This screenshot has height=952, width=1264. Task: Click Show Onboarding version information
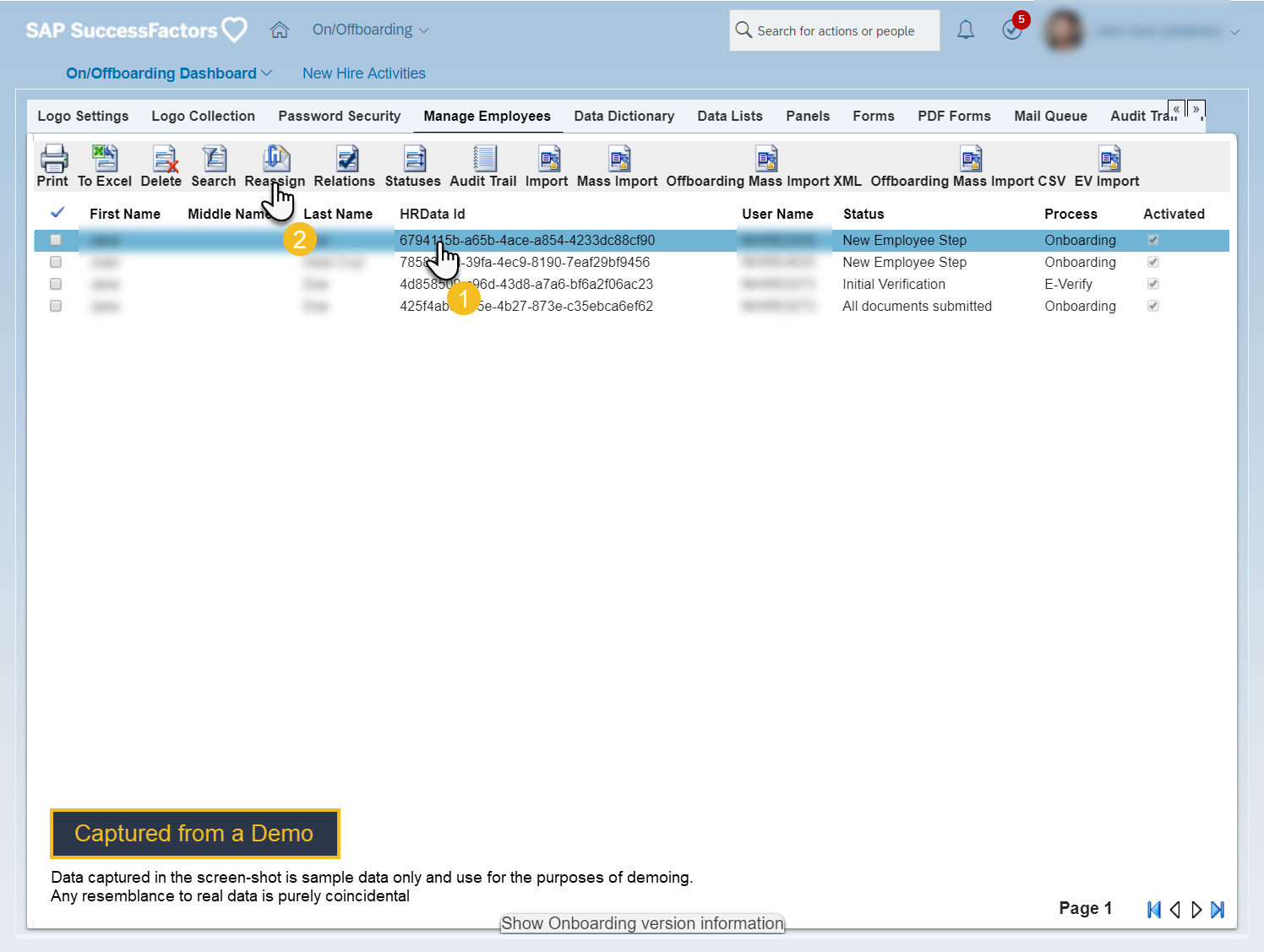pos(642,923)
